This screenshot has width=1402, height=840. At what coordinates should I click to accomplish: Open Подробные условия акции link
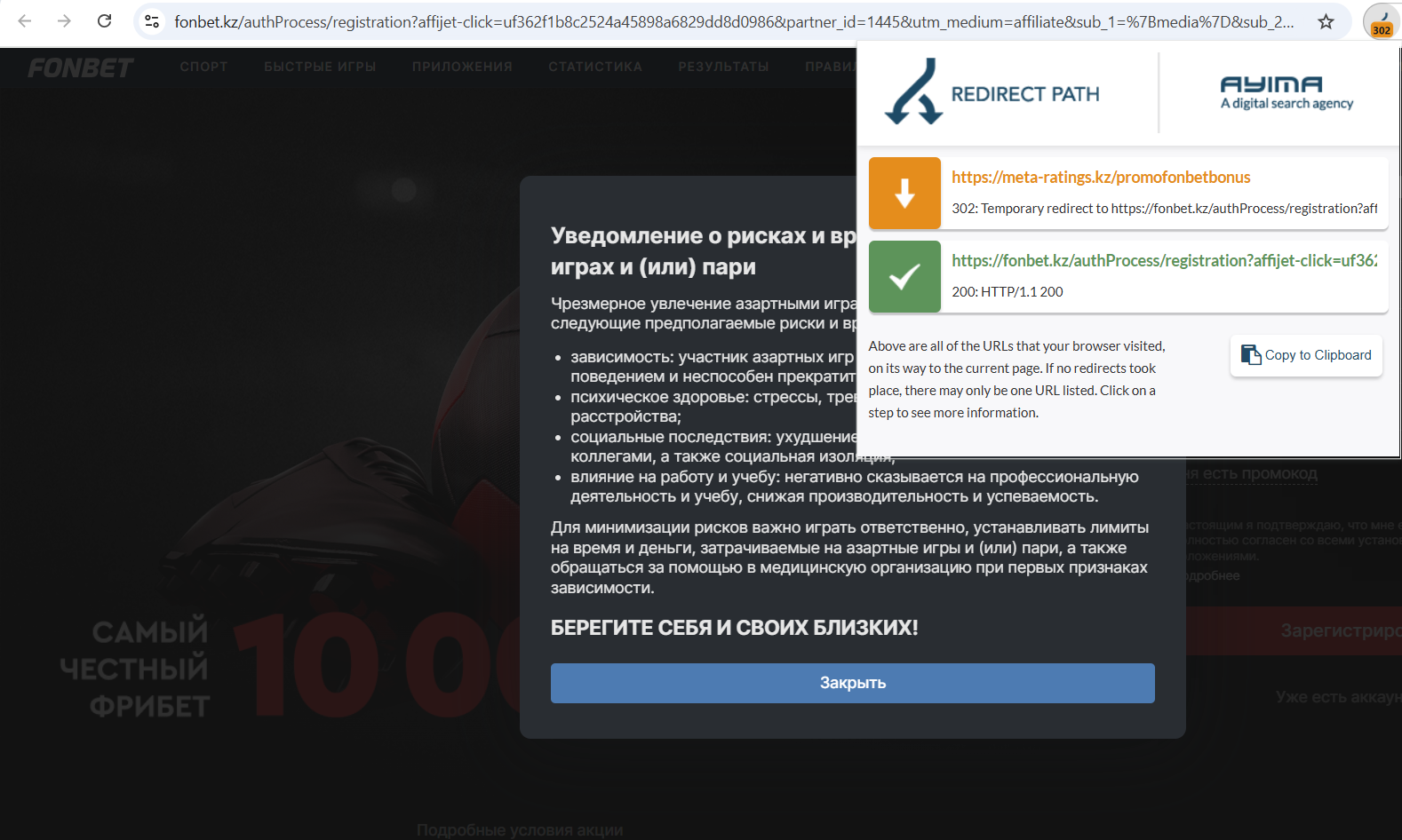(520, 830)
